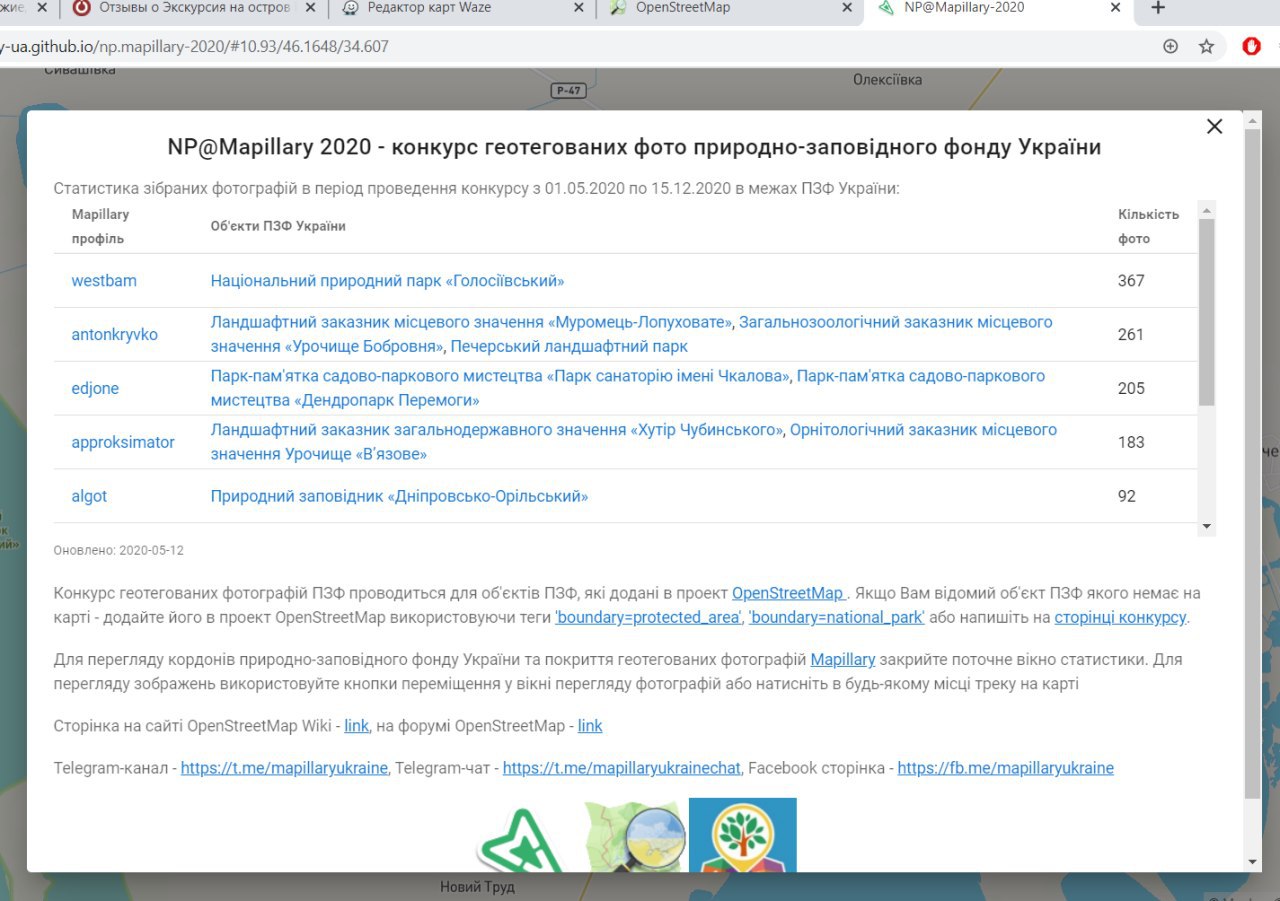
Task: Click the photo count 205 cell
Action: click(x=1131, y=389)
